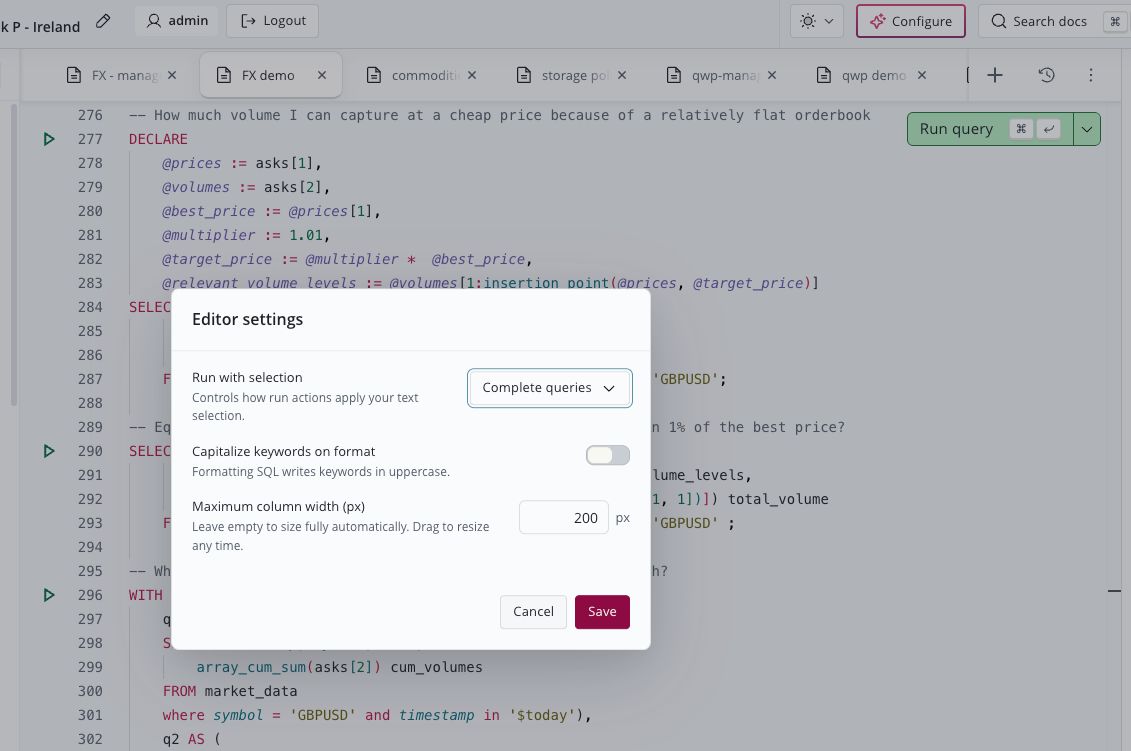Close the qwp-mana tab

coord(772,75)
